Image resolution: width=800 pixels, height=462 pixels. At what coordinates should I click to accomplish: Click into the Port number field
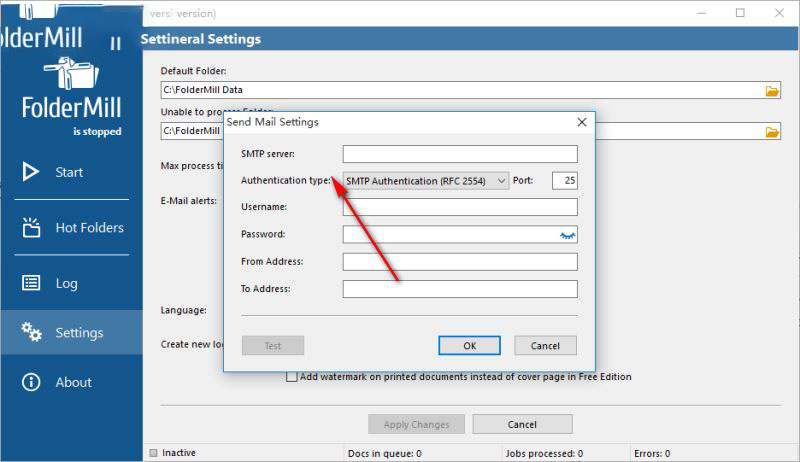[x=565, y=181]
